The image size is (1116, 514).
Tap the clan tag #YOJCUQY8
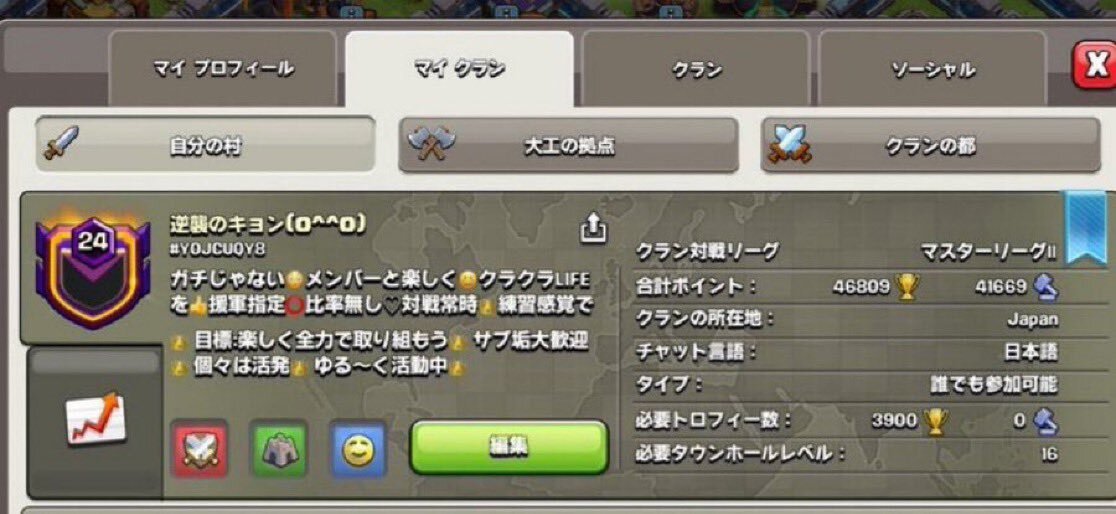pos(217,249)
